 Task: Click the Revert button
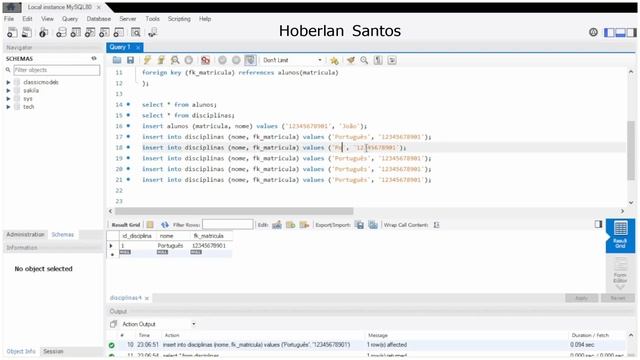point(618,298)
